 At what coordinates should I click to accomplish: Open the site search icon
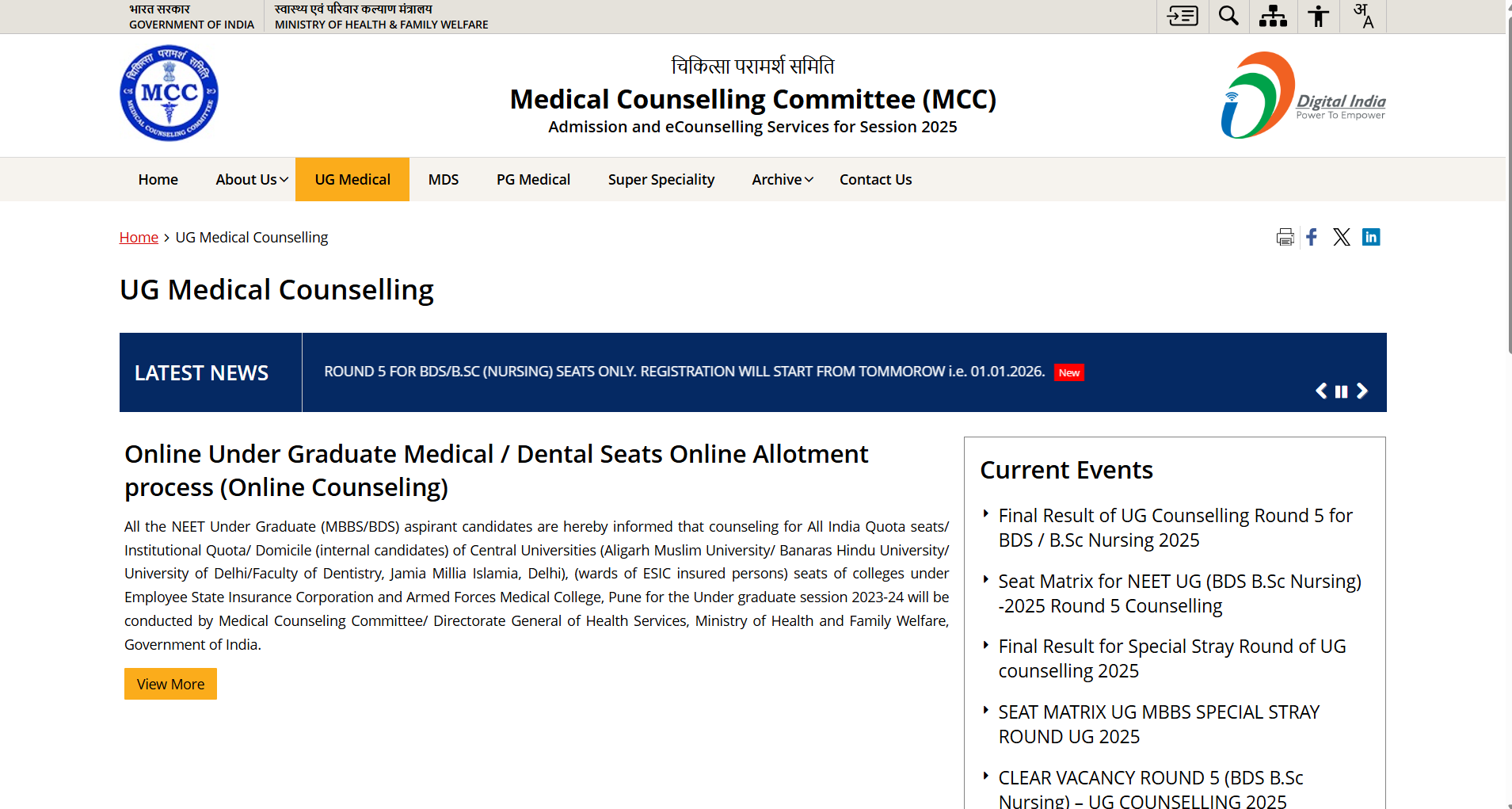[x=1228, y=16]
